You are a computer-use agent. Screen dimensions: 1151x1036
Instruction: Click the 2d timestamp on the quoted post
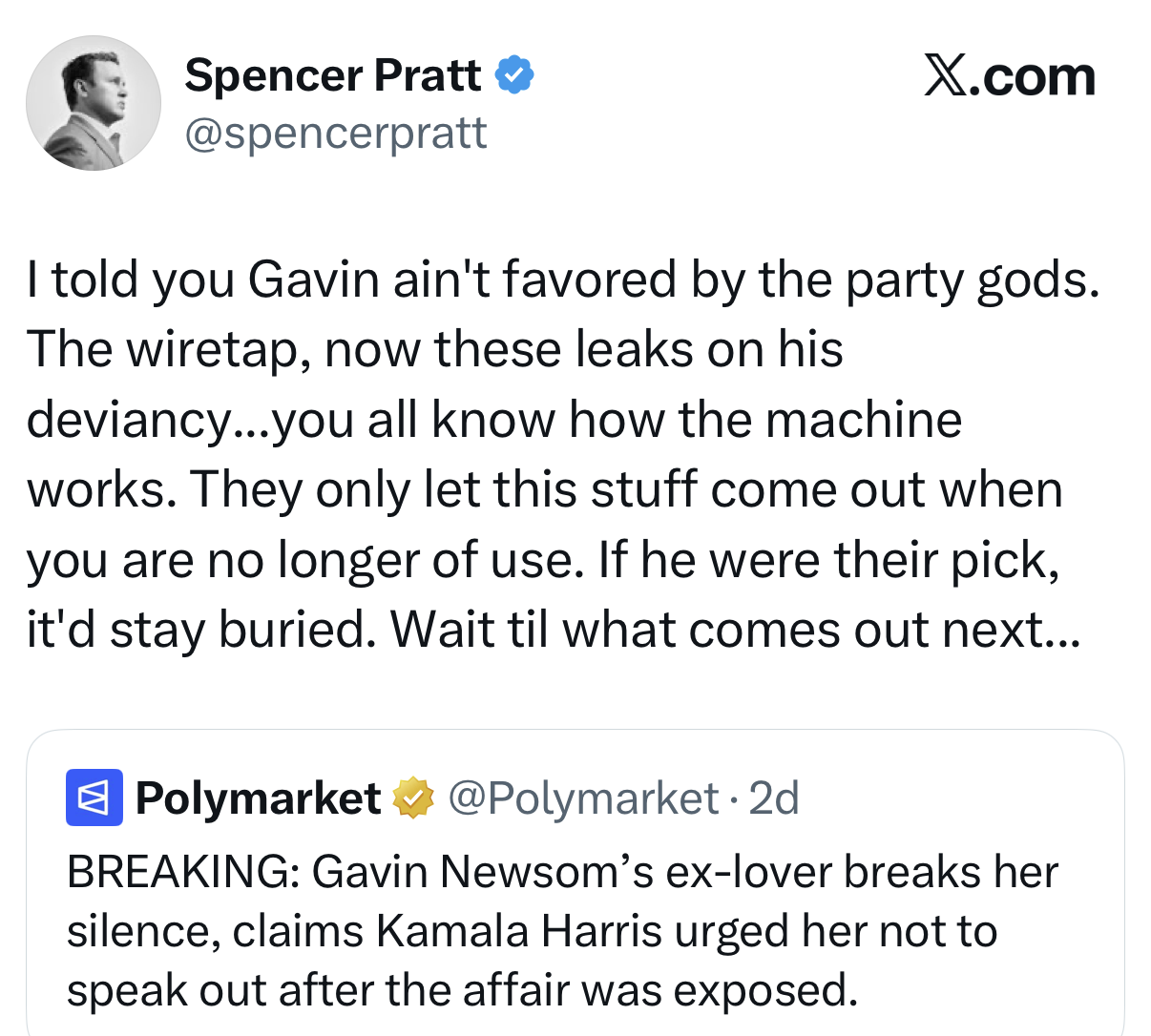click(774, 798)
